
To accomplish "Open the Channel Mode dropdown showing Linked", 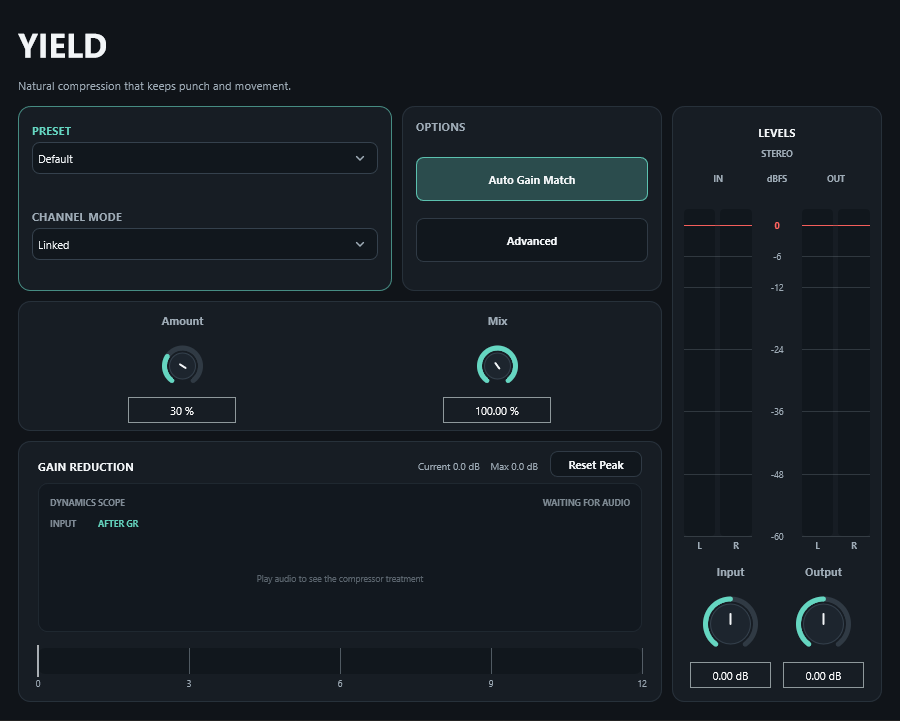I will pyautogui.click(x=204, y=245).
